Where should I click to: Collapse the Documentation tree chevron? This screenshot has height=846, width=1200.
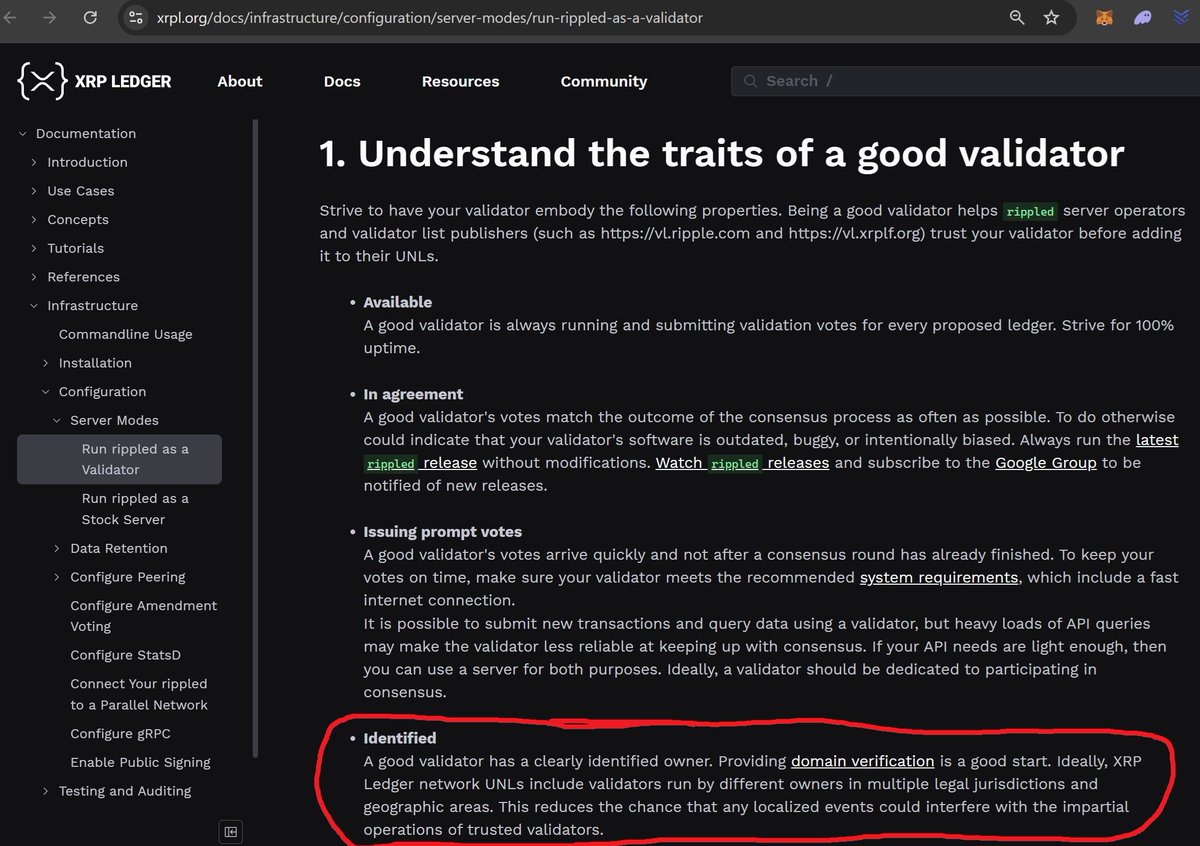23,134
